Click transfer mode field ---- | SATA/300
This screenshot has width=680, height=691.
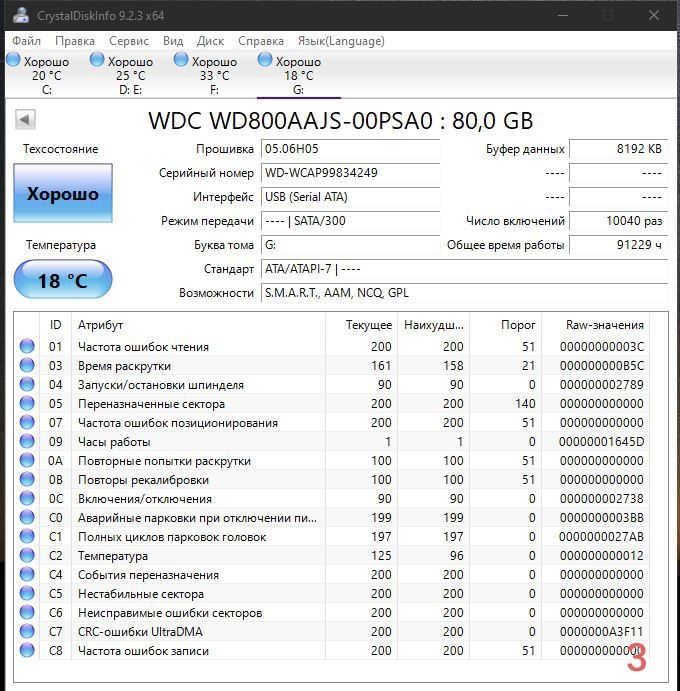pos(351,221)
